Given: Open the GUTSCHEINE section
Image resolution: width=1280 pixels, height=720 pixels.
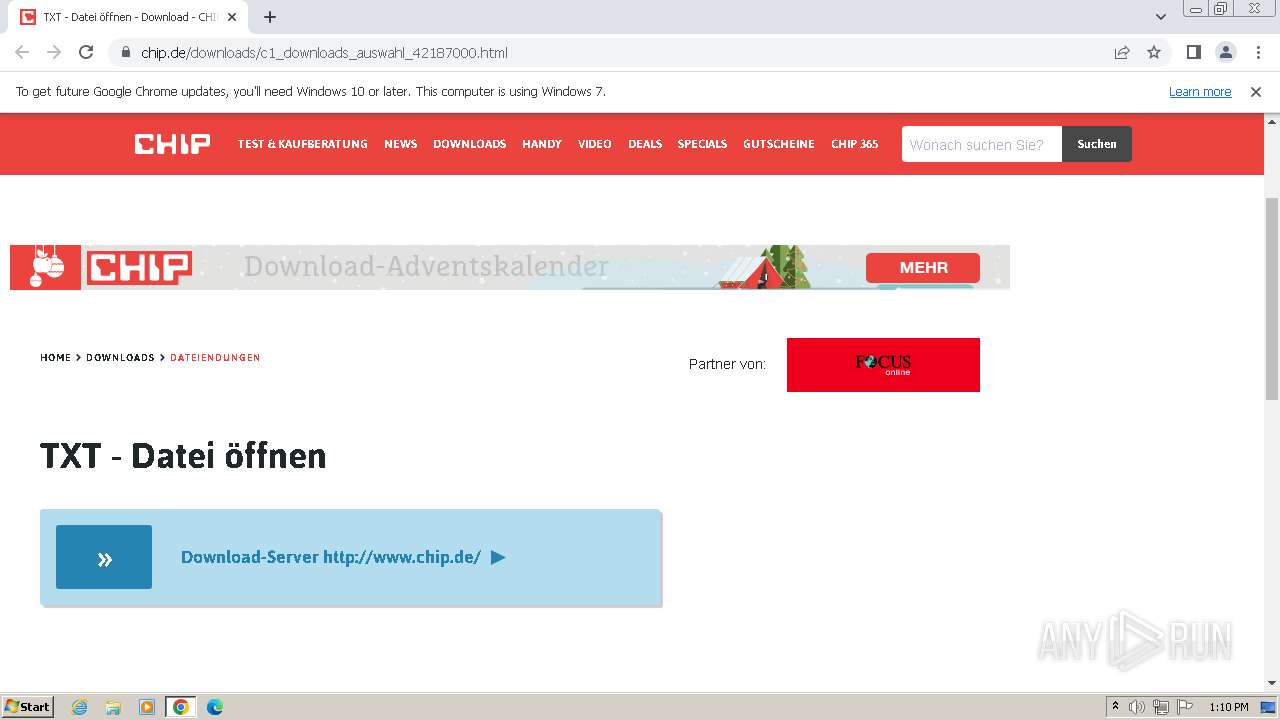Looking at the screenshot, I should coord(778,144).
